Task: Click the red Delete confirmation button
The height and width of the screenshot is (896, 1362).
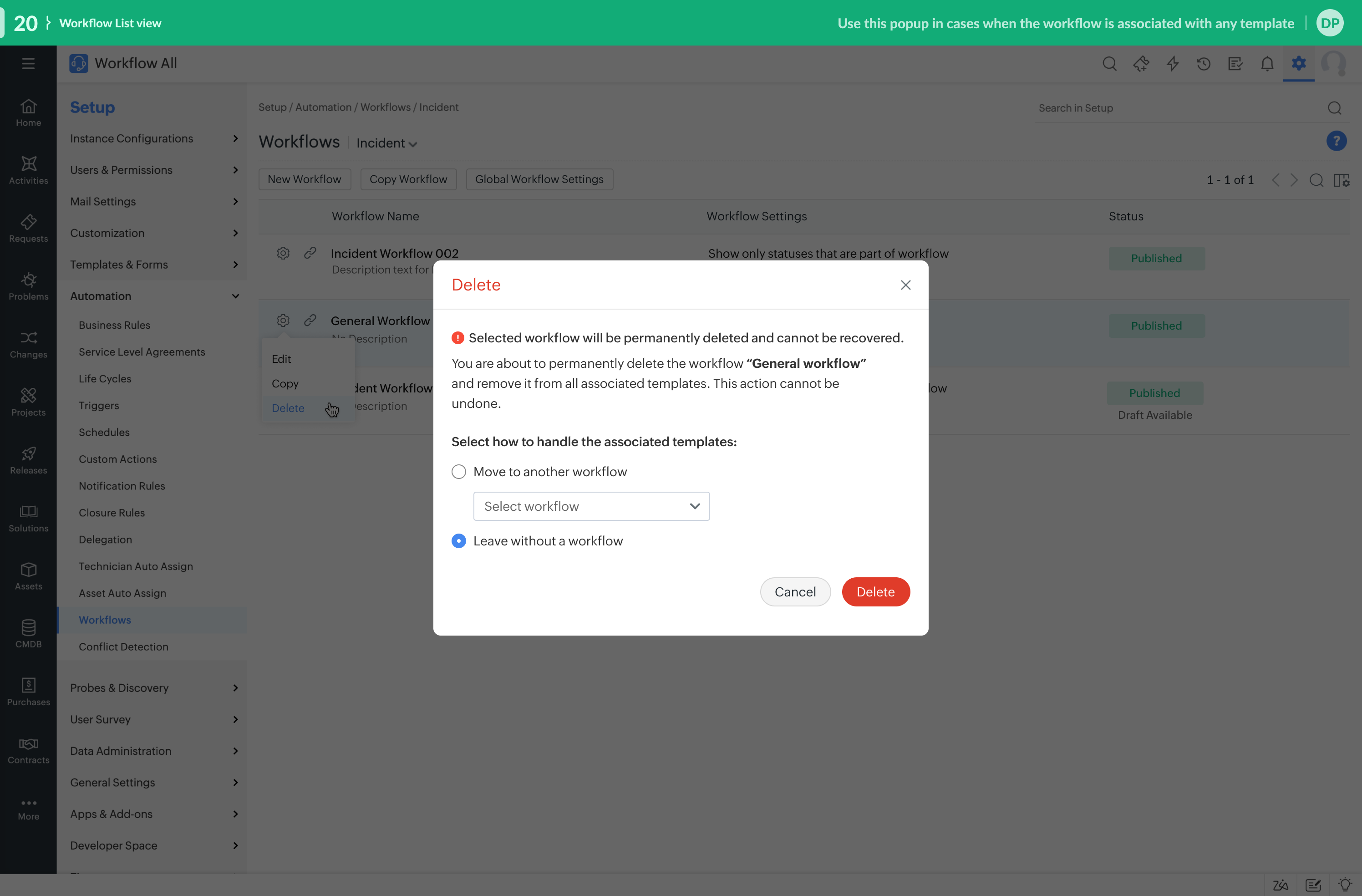Action: point(875,591)
